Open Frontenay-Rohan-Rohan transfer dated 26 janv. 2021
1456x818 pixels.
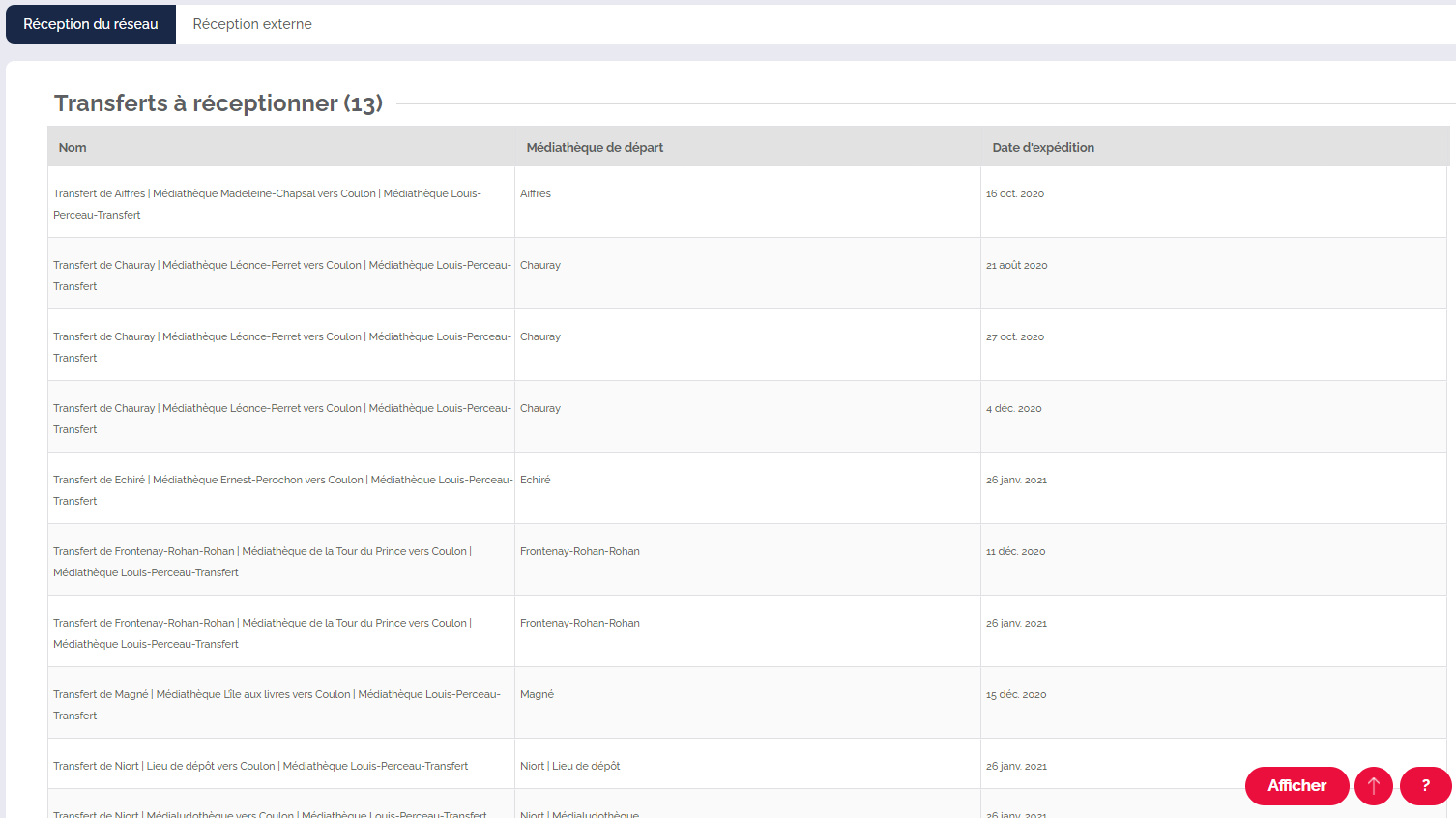tap(262, 633)
